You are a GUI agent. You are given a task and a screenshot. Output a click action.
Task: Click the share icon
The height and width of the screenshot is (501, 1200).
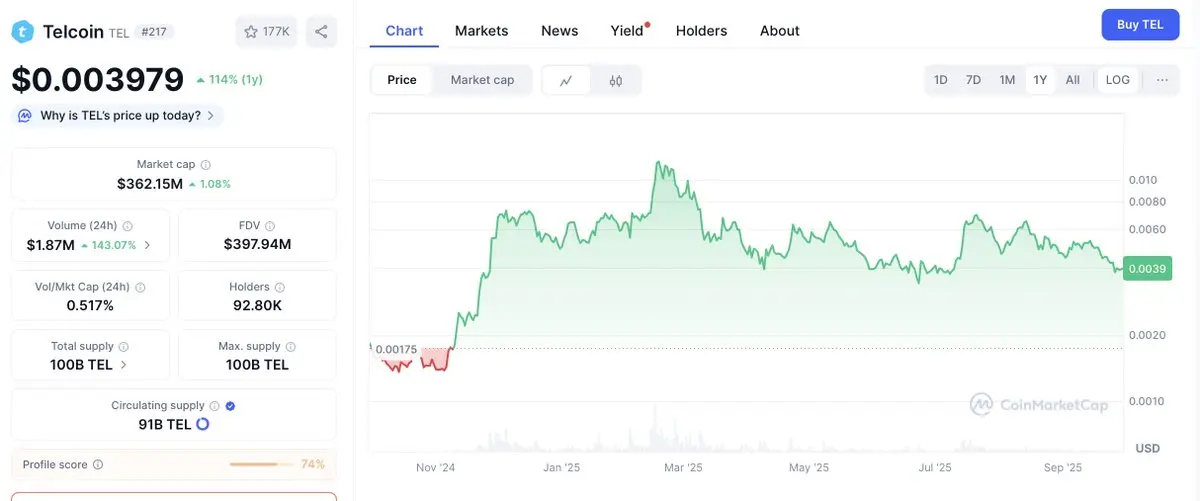coord(321,32)
